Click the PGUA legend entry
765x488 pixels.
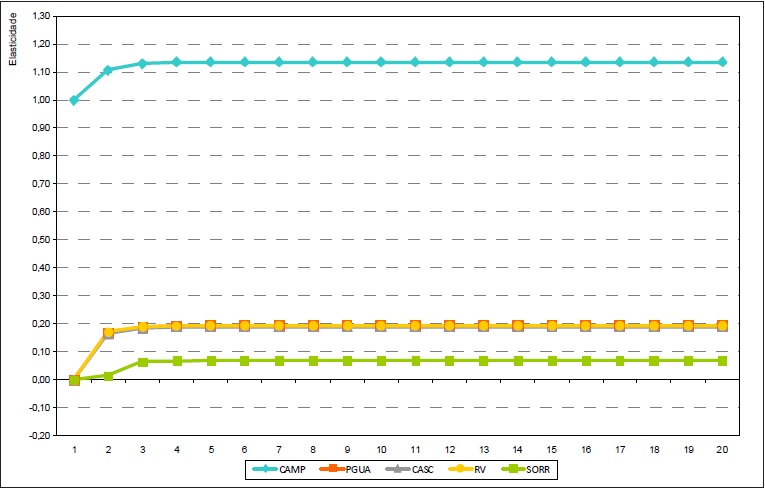click(345, 468)
